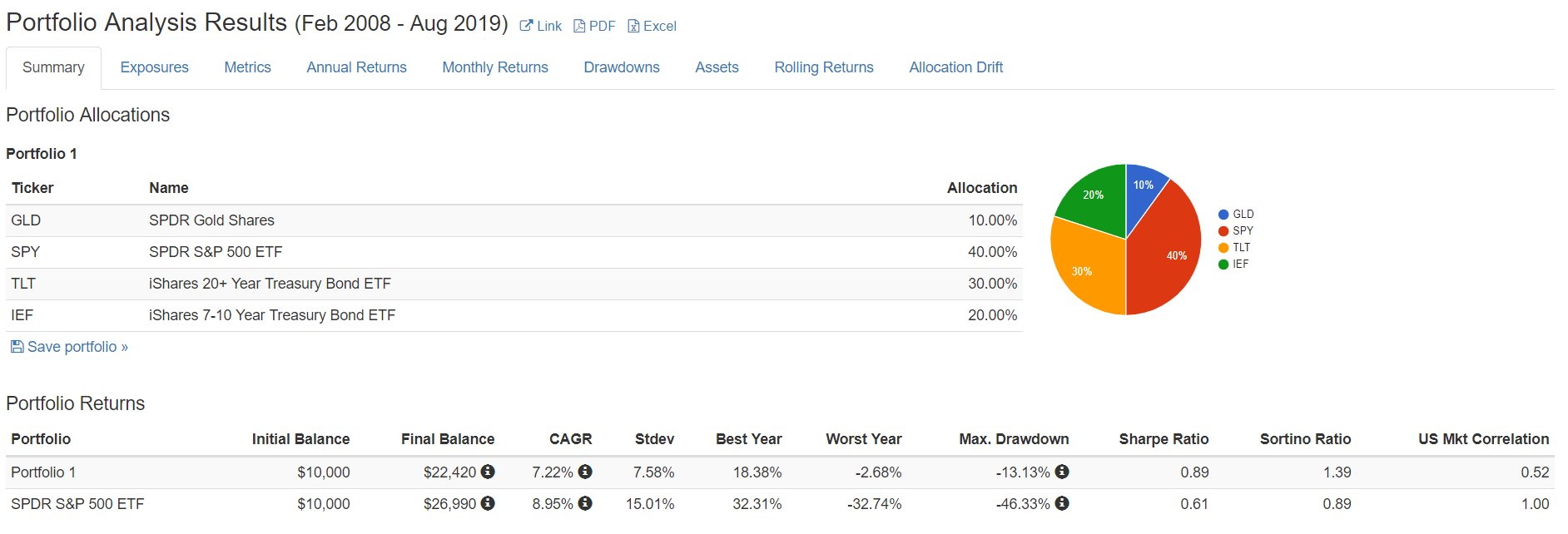Click the GLD blue legend swatch
1568x534 pixels.
pos(1223,215)
